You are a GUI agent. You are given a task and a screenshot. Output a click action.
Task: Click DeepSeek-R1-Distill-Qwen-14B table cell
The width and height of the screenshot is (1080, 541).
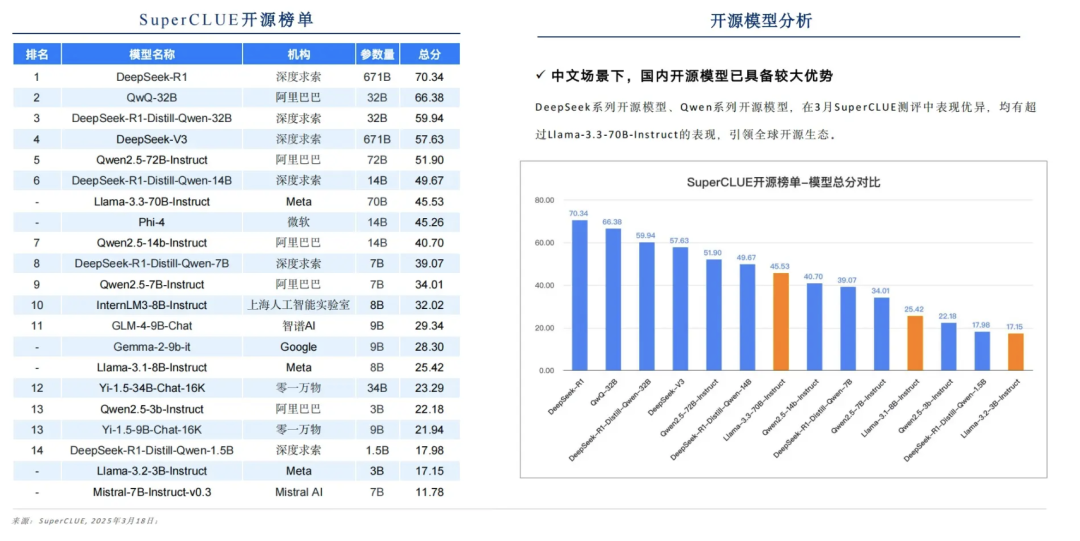152,181
